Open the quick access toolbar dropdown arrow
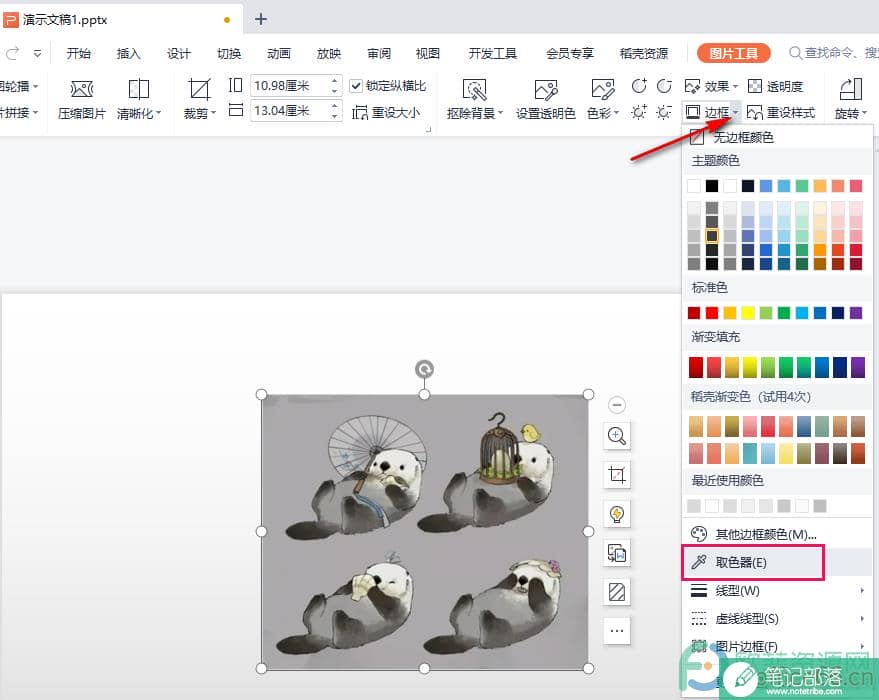Screen dimensions: 879x700 [x=37, y=53]
